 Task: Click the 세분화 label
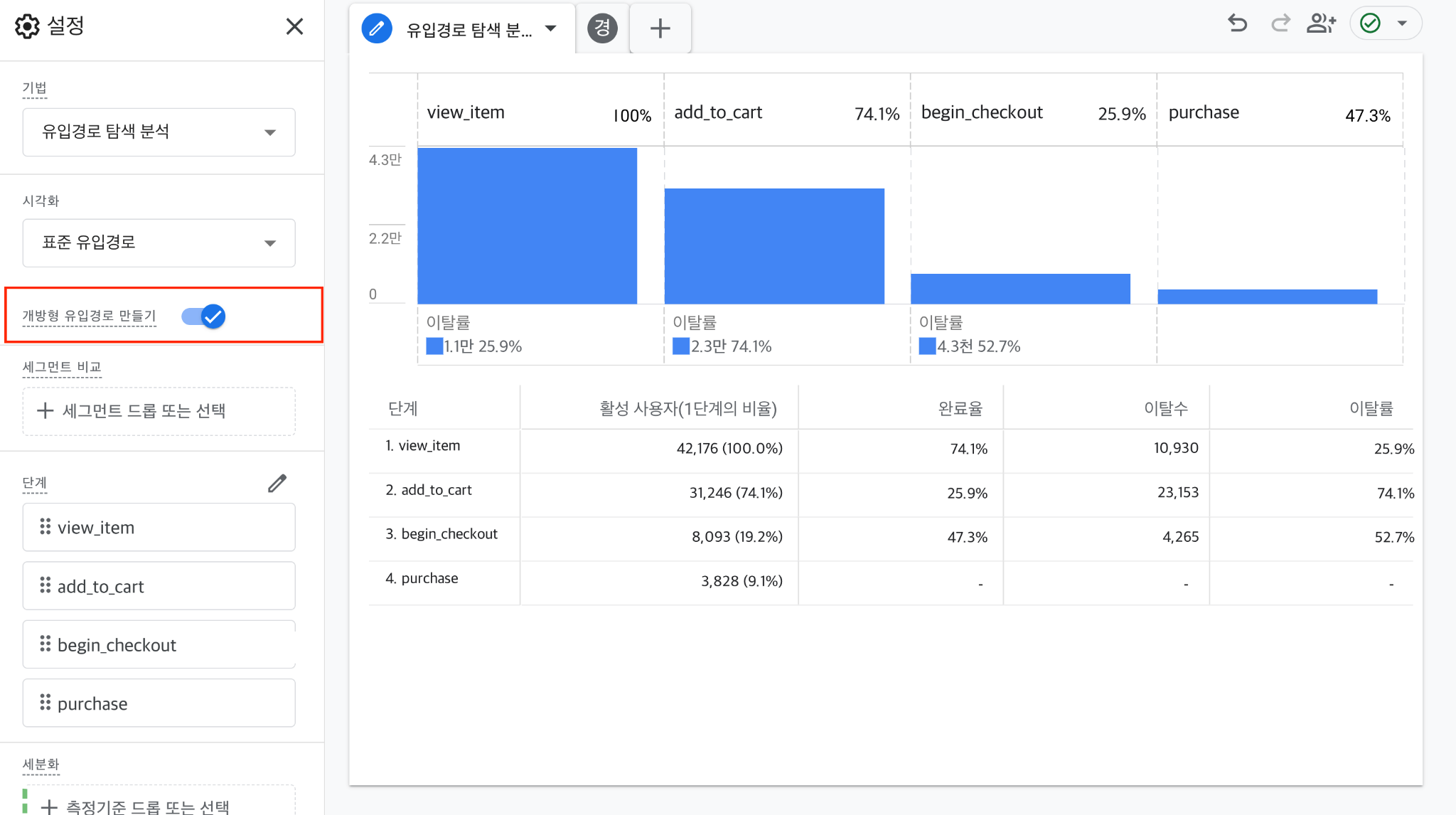(41, 765)
